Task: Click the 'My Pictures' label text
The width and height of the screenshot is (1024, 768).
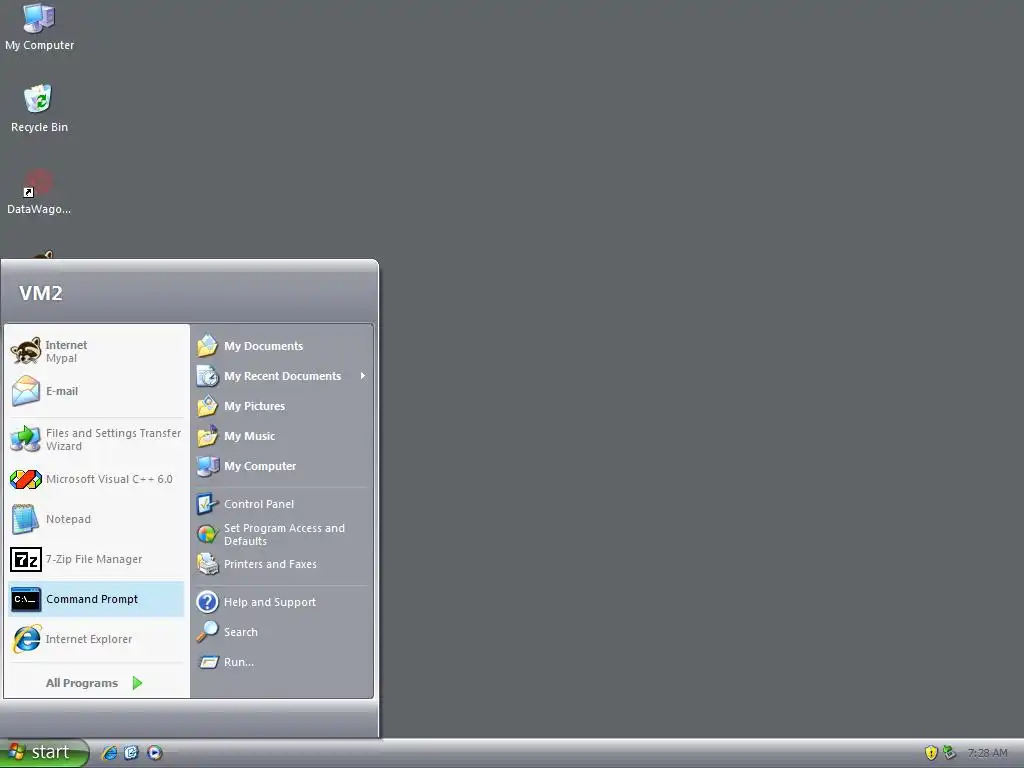Action: 255,406
